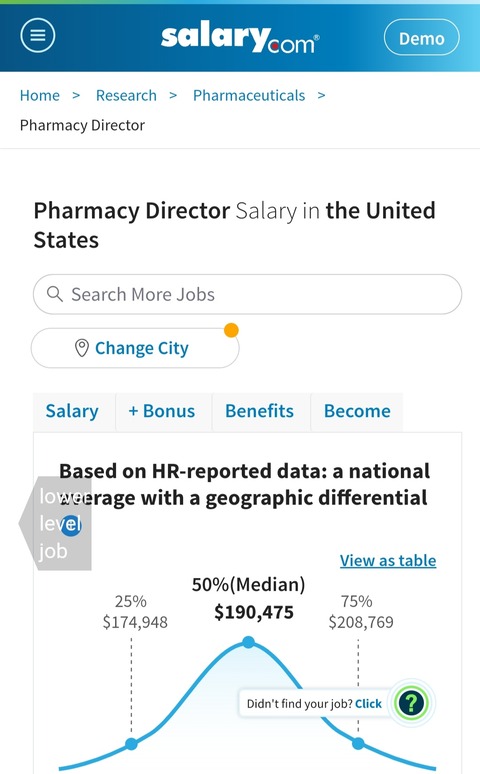
Task: Open the Pharmaceuticals breadcrumb link
Action: click(249, 95)
